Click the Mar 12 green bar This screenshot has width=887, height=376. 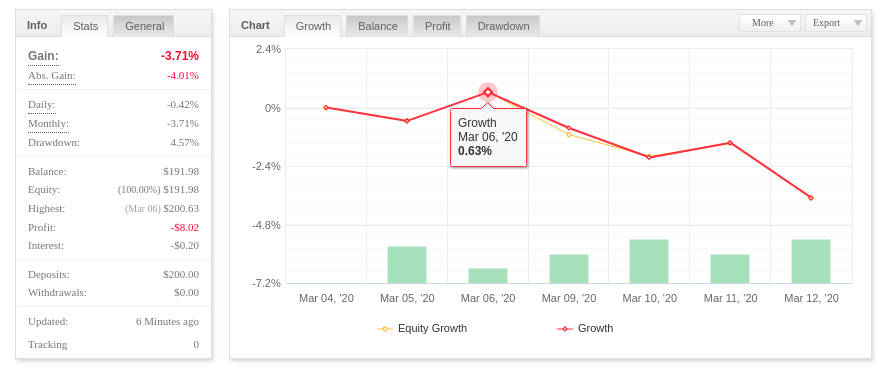click(x=811, y=261)
